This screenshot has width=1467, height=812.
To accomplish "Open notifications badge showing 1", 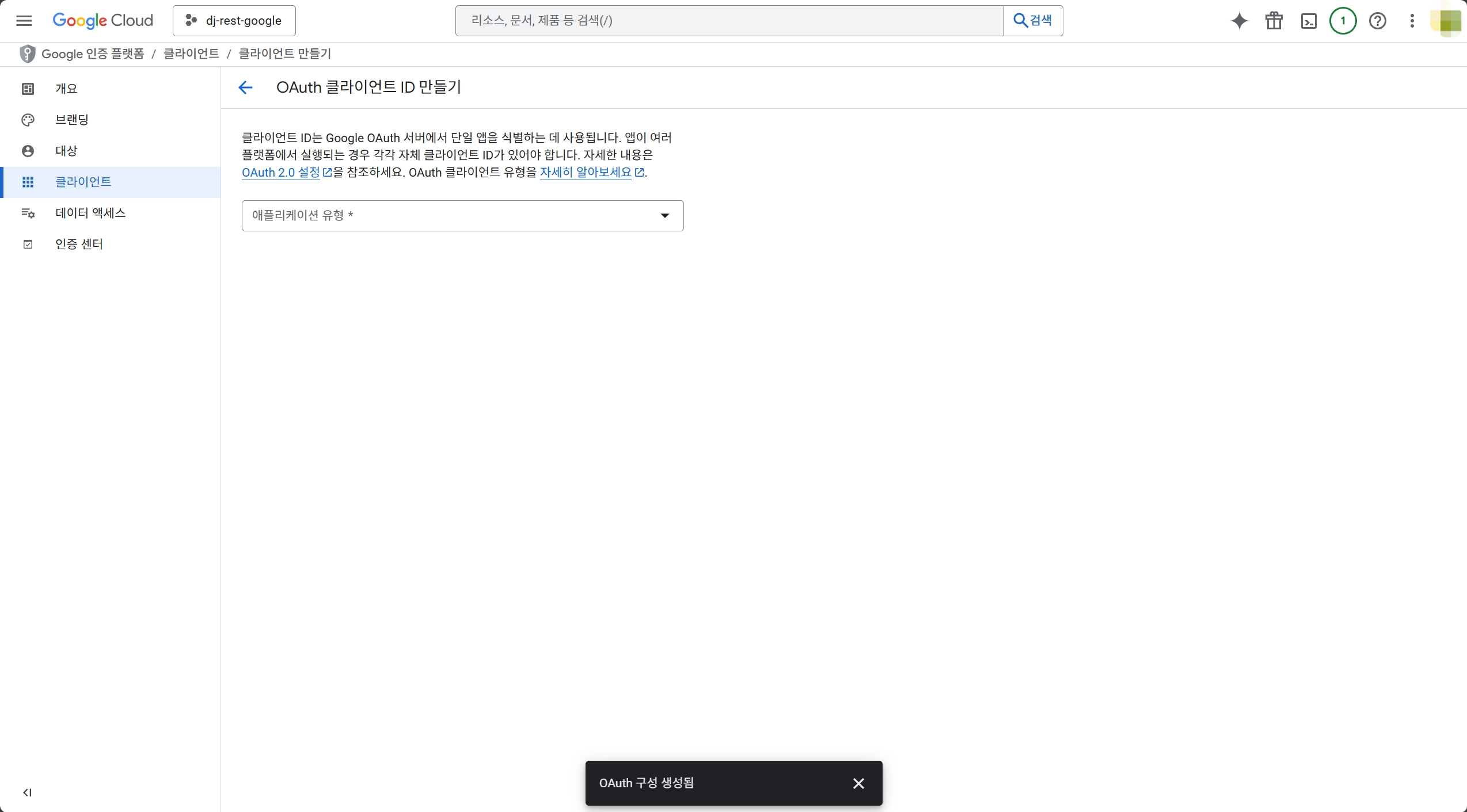I will point(1343,21).
